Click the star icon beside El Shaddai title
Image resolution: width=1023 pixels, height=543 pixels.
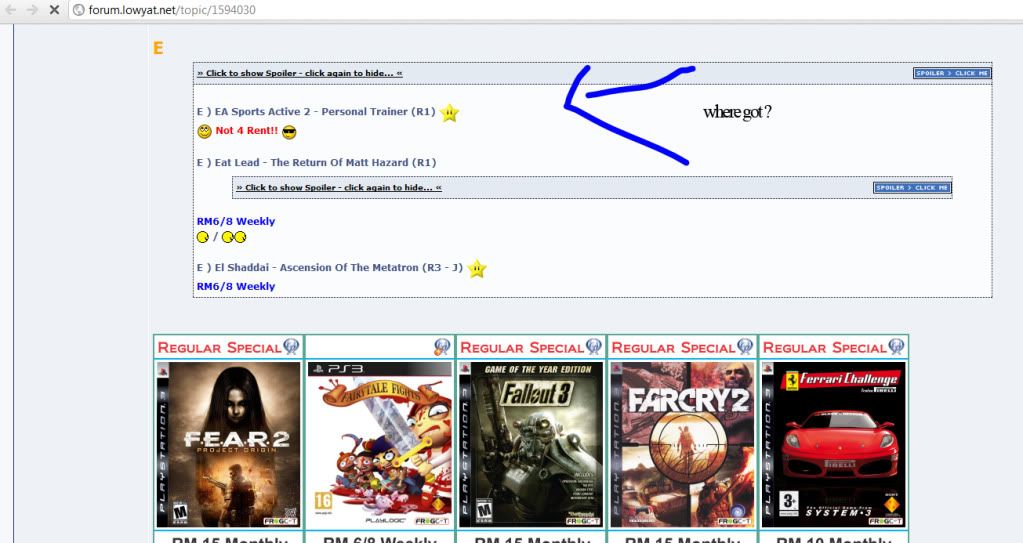tap(477, 268)
